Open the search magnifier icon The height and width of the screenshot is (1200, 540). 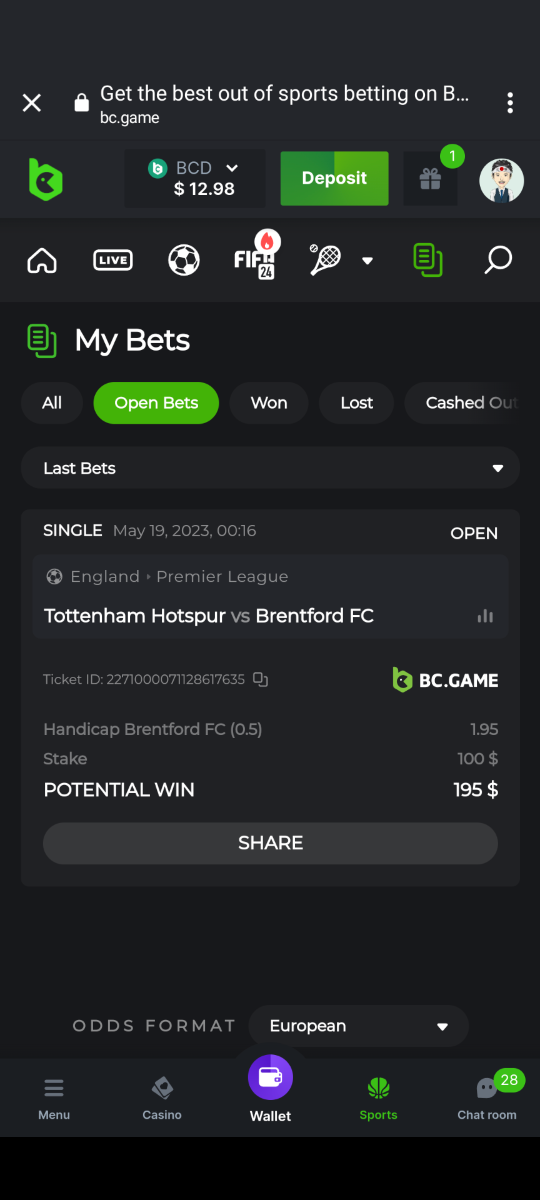497,261
